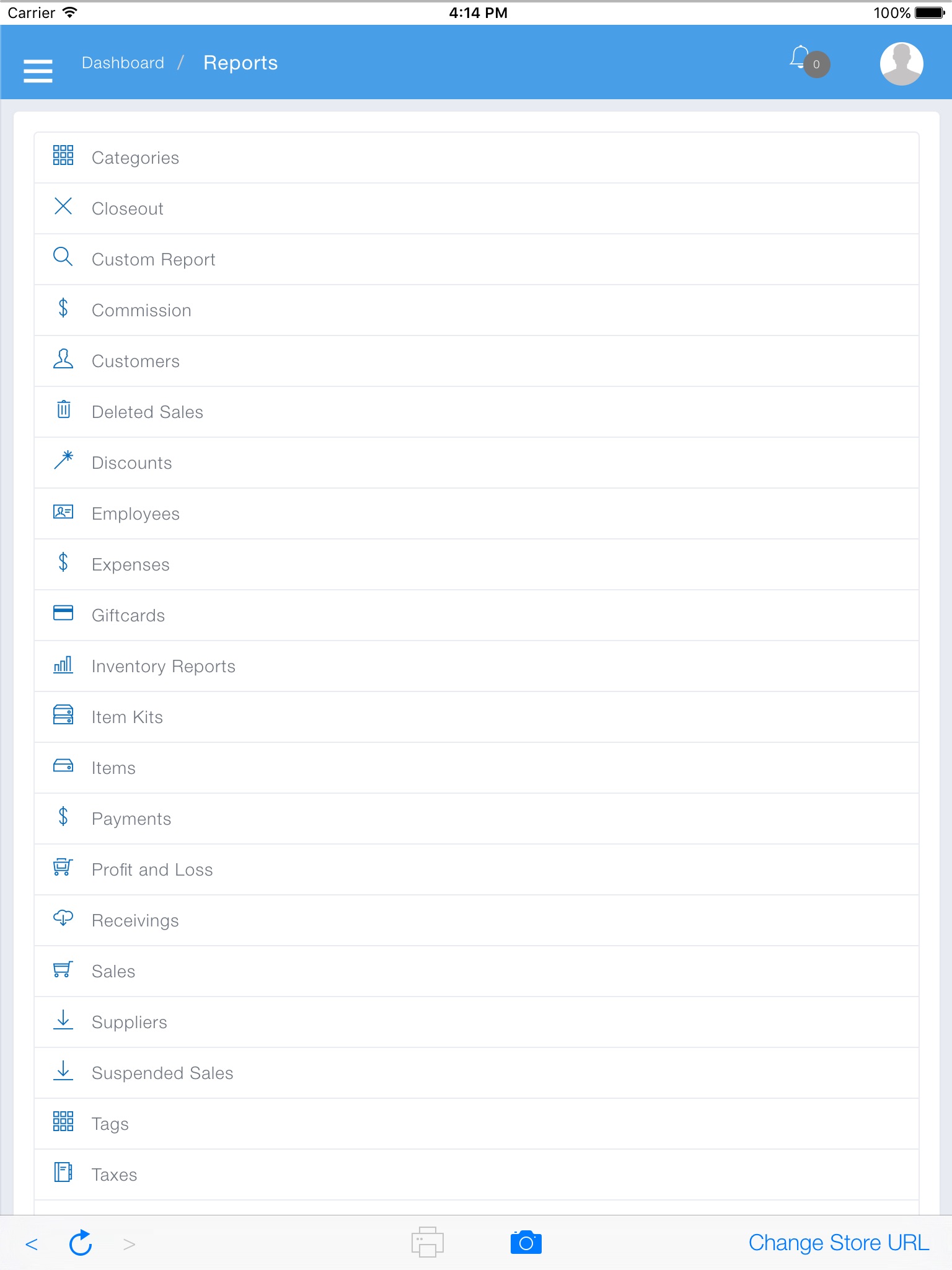Open Profit and Loss report
This screenshot has width=952, height=1270.
pos(476,869)
